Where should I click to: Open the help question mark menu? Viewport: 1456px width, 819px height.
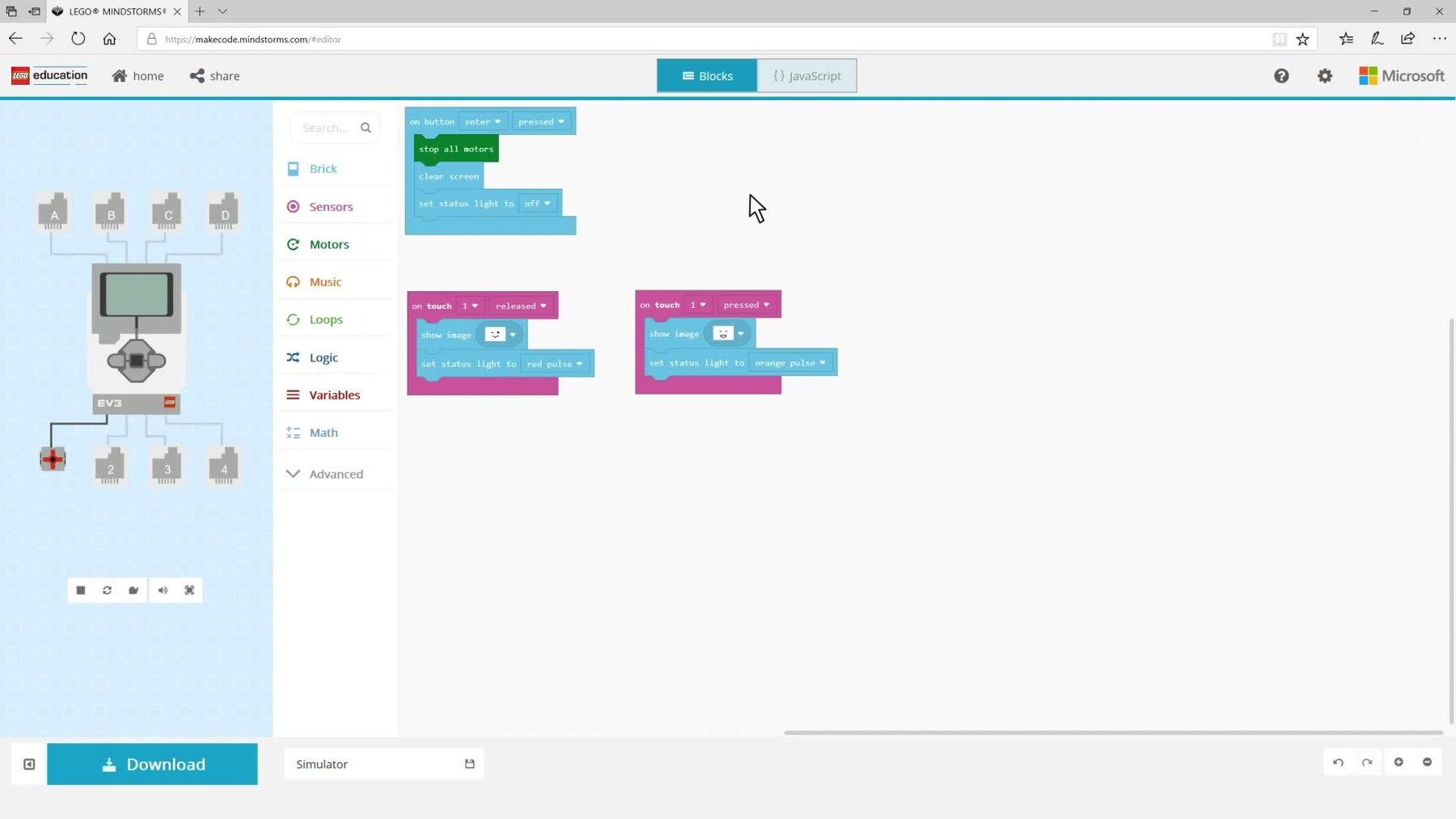pos(1281,76)
